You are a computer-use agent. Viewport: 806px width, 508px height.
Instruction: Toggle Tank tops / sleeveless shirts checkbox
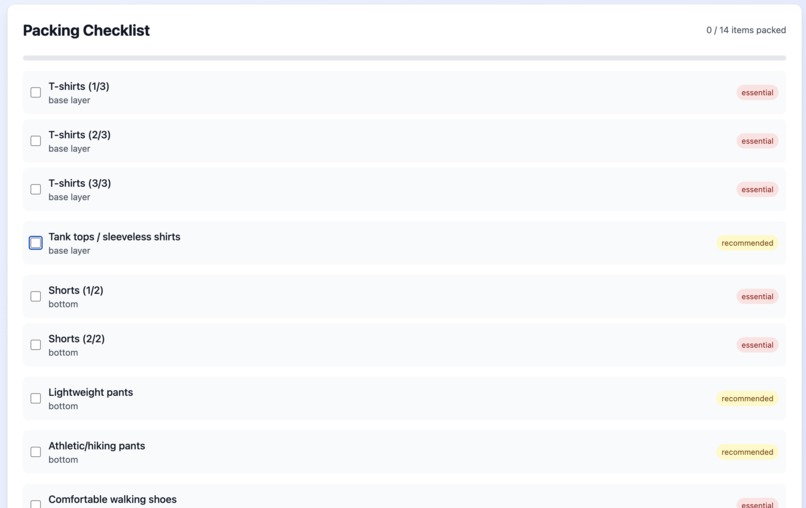point(35,243)
